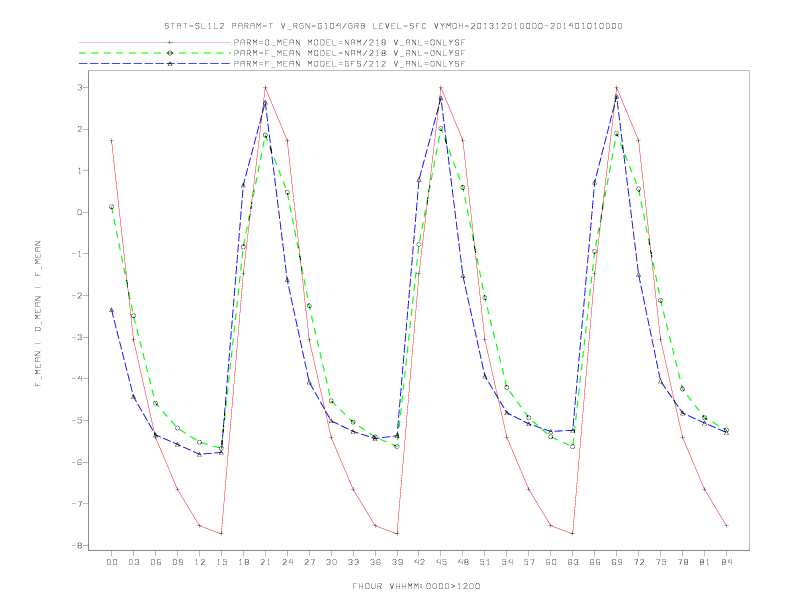The height and width of the screenshot is (612, 792).
Task: Click x-axis forecast hour label 45
Action: coord(441,562)
